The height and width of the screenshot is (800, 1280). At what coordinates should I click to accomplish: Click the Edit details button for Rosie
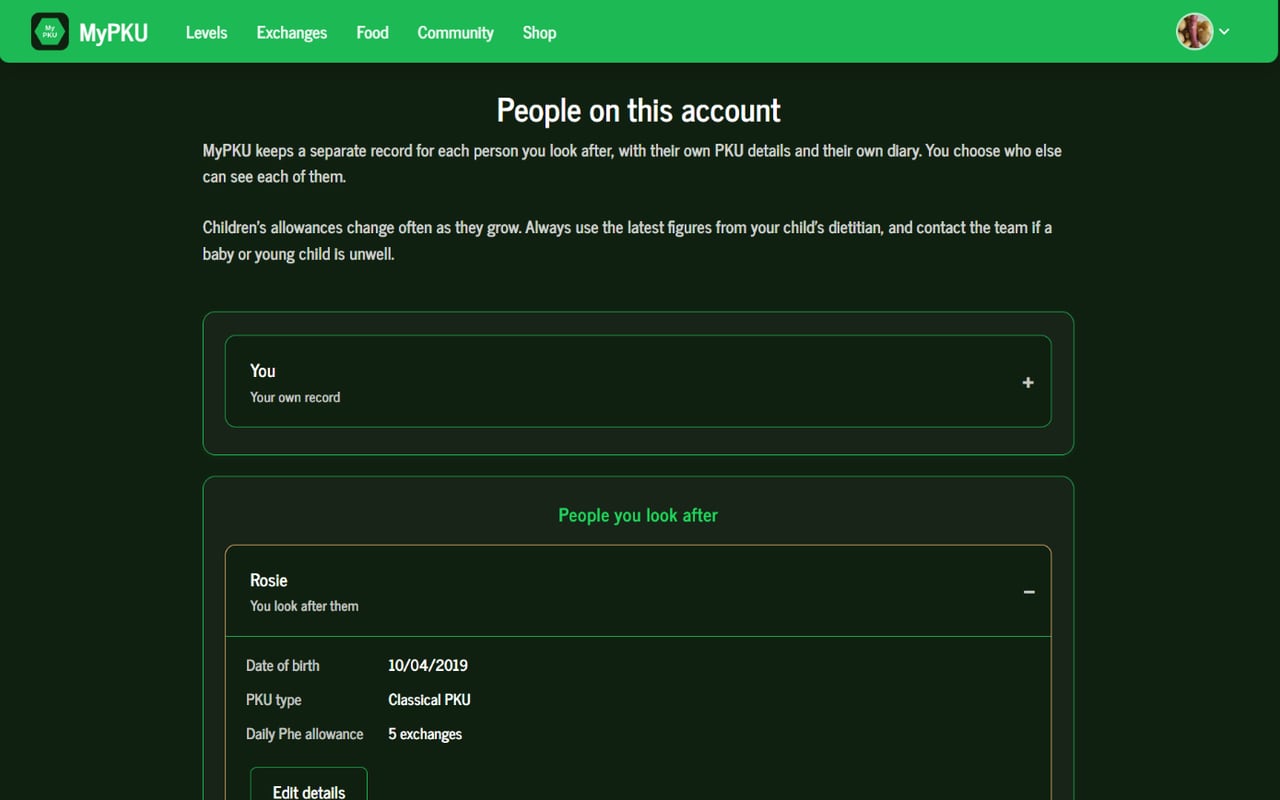[309, 786]
